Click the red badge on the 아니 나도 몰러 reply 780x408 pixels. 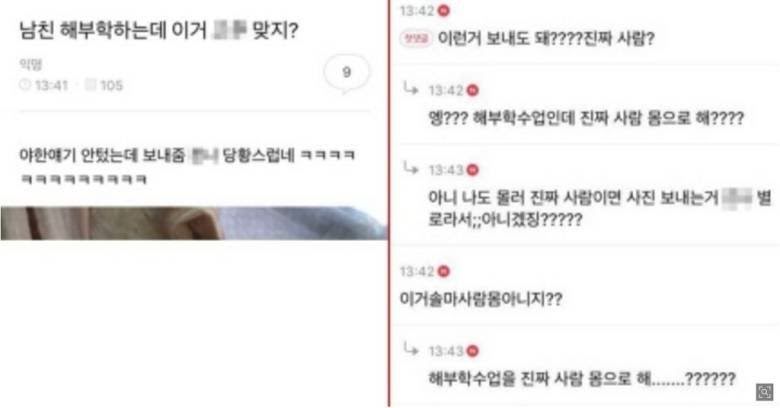pyautogui.click(x=473, y=170)
